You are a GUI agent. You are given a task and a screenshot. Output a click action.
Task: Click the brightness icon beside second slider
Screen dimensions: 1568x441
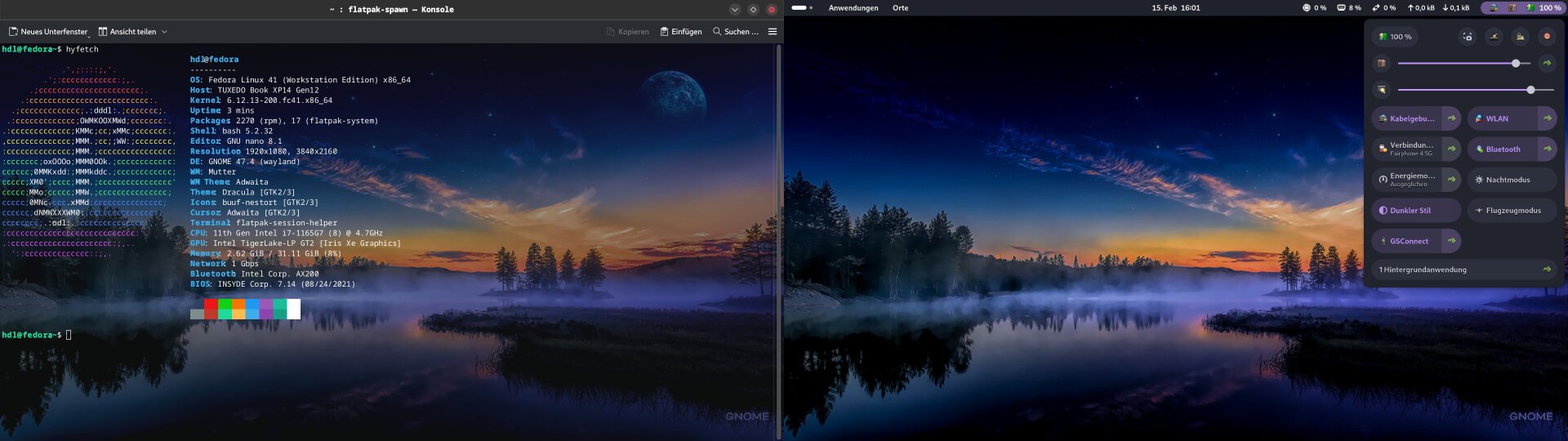[x=1382, y=90]
